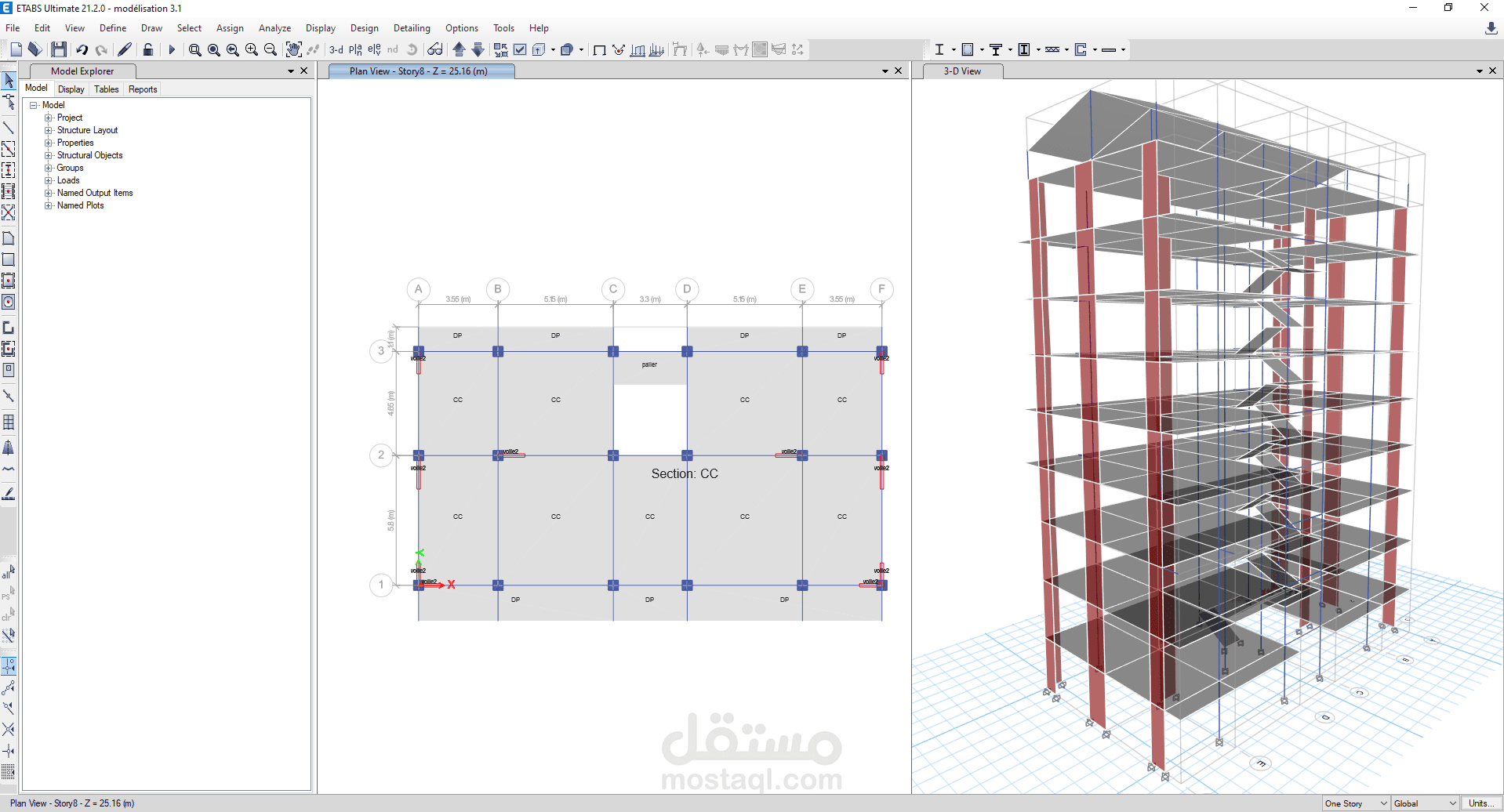Click the Run Analysis play icon

(x=172, y=49)
